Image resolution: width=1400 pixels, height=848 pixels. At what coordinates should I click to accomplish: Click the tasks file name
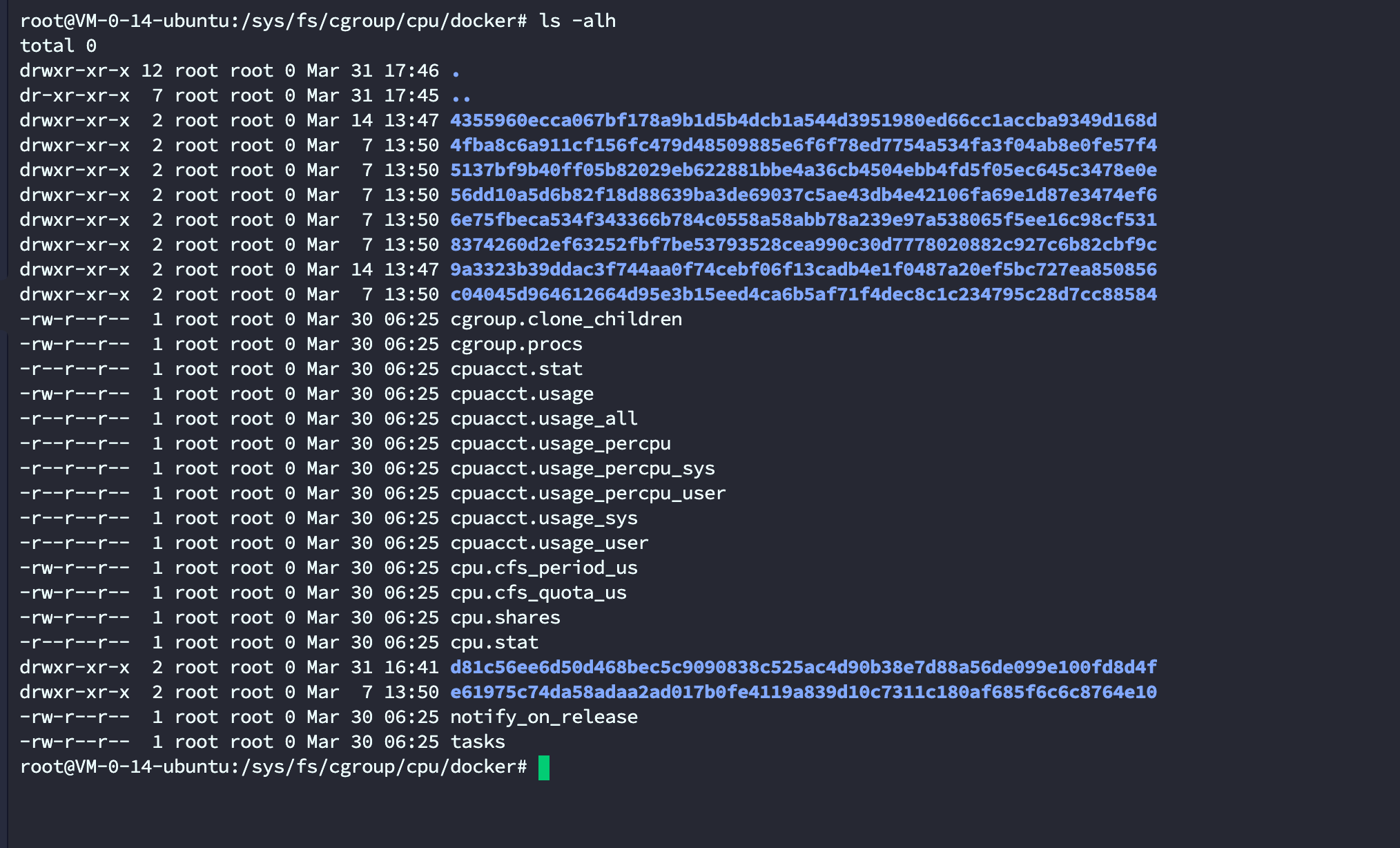[478, 742]
